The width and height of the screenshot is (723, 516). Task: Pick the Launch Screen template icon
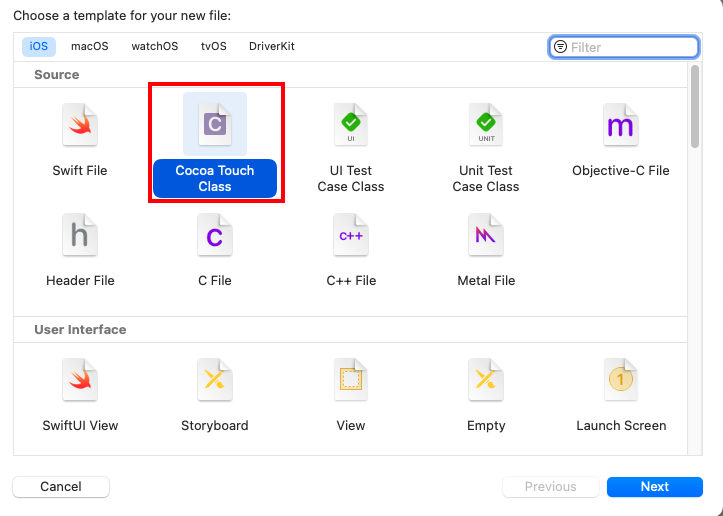tap(621, 380)
